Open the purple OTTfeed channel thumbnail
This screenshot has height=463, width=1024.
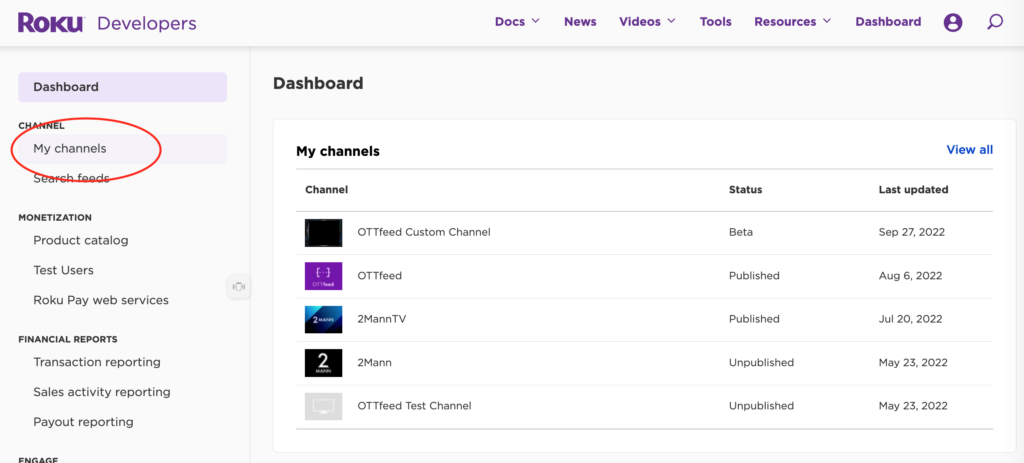[323, 276]
